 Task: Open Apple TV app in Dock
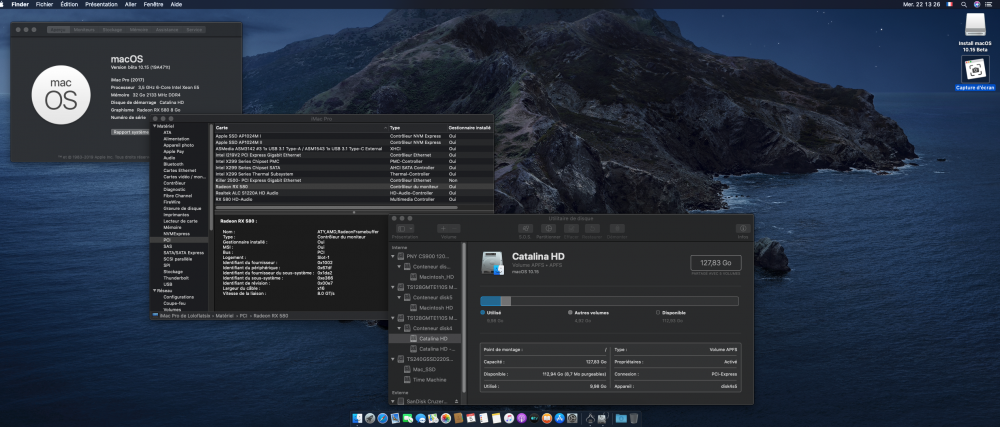(534, 418)
